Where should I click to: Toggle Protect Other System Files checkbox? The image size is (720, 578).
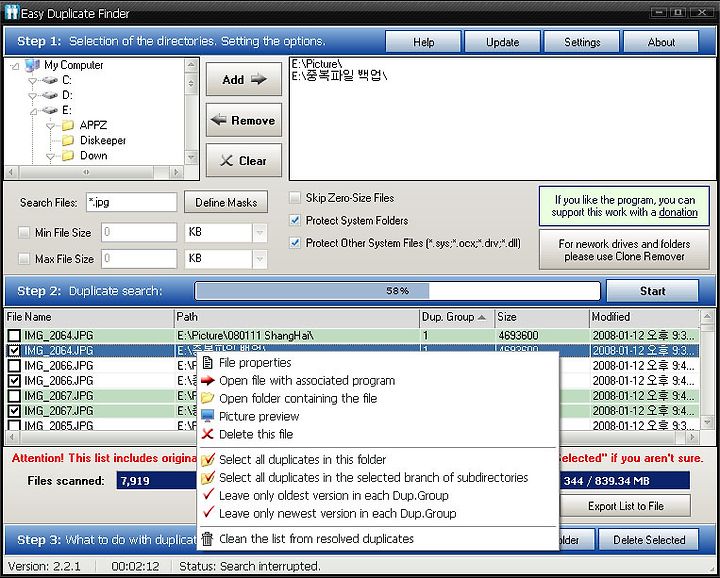294,243
